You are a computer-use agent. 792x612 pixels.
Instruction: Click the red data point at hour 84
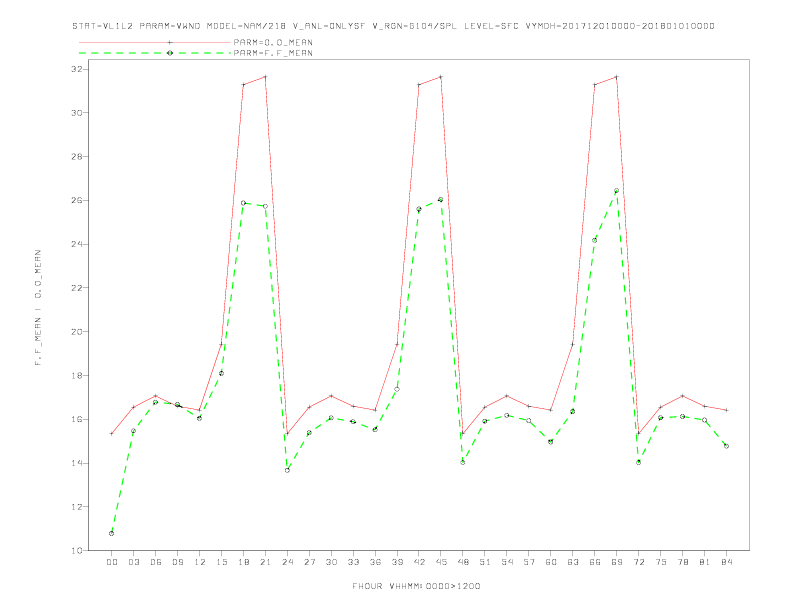tap(726, 410)
